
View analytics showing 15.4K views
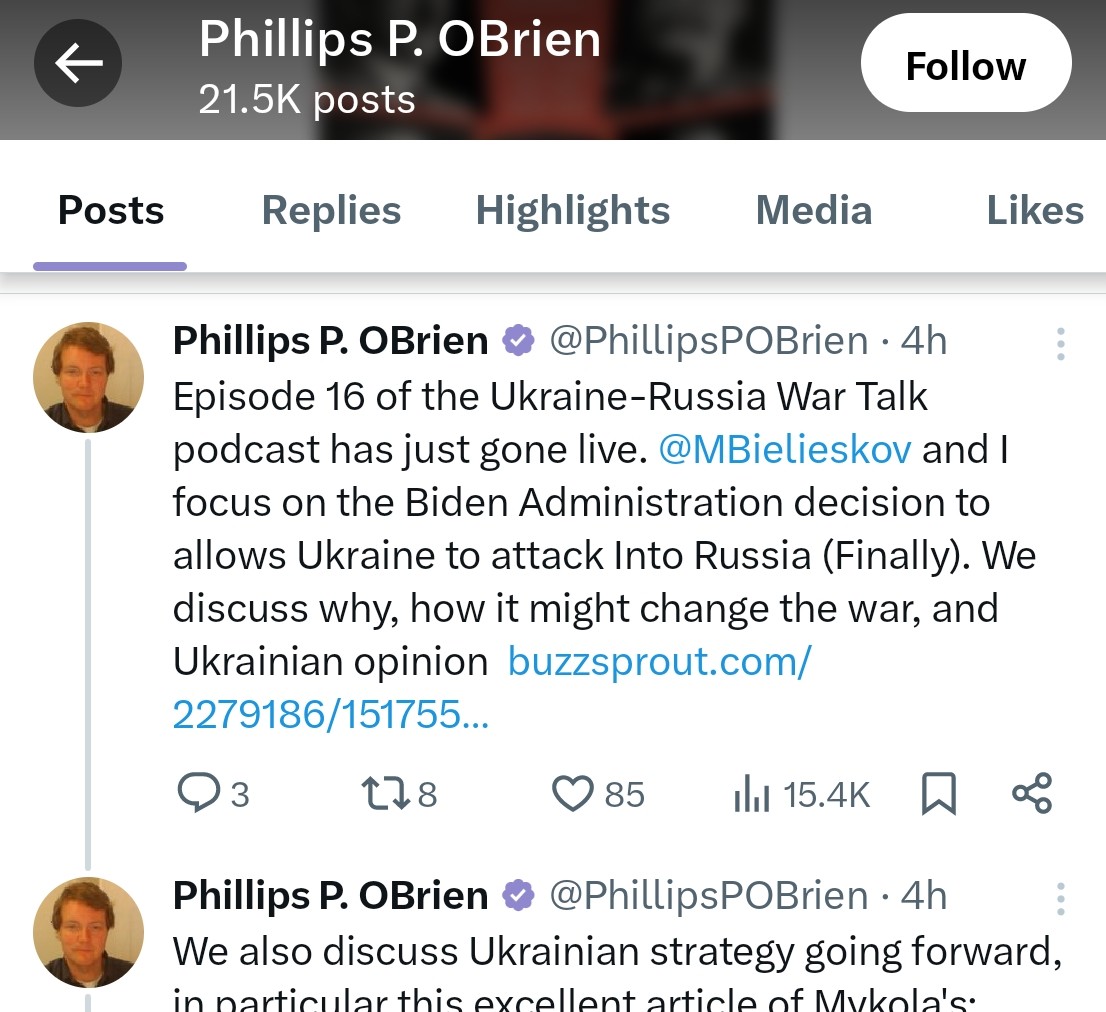802,793
